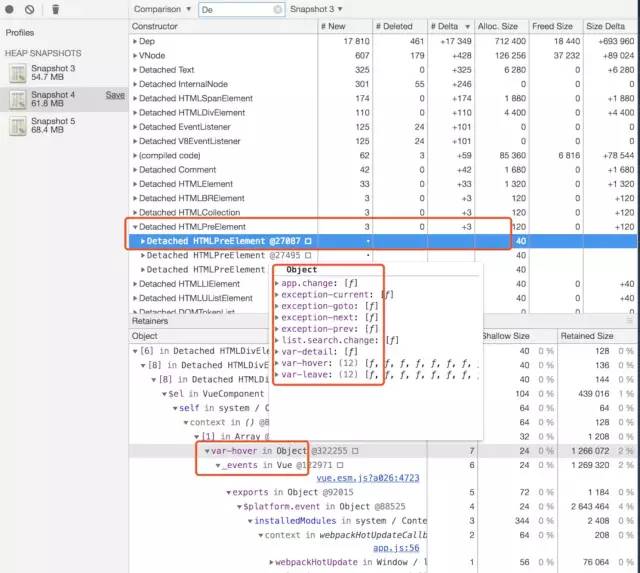Expand exception-goto property in popup
This screenshot has height=573, width=640.
[x=277, y=306]
